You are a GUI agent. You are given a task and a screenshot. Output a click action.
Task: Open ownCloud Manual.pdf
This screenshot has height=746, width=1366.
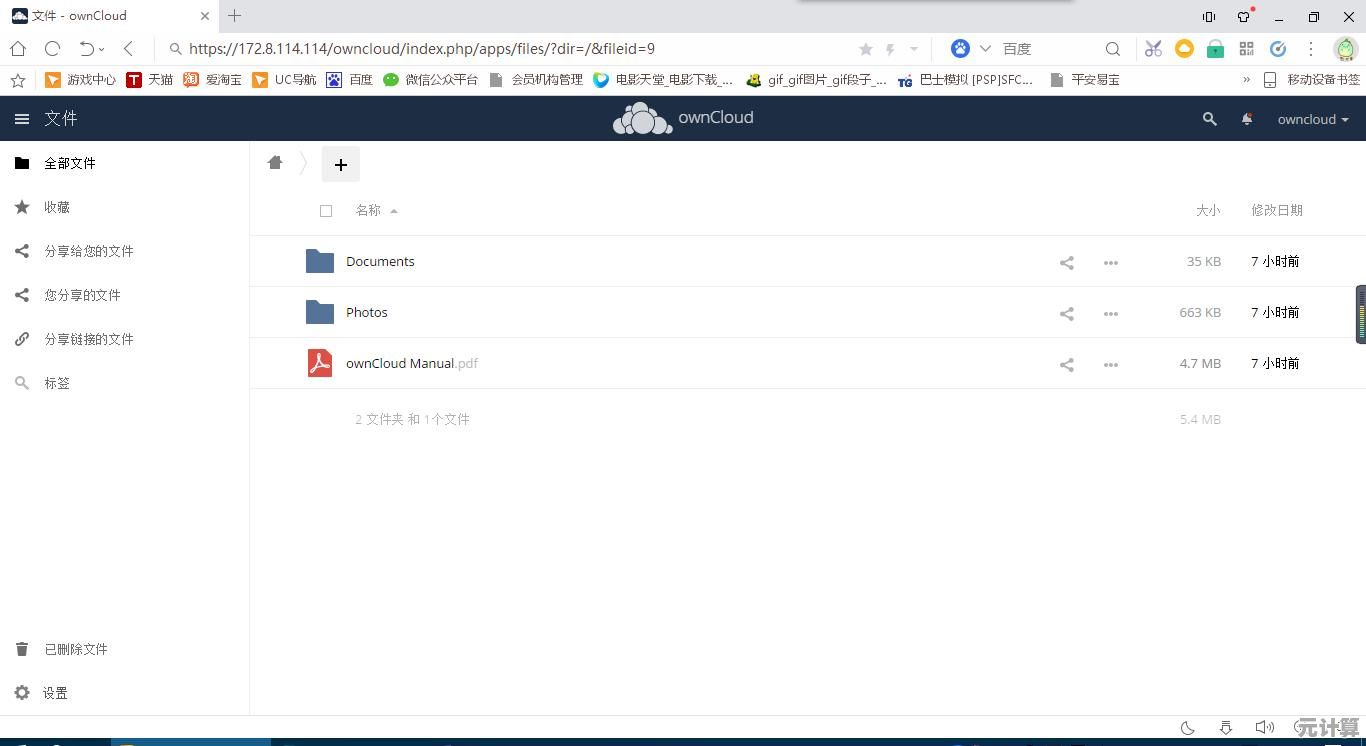(412, 363)
